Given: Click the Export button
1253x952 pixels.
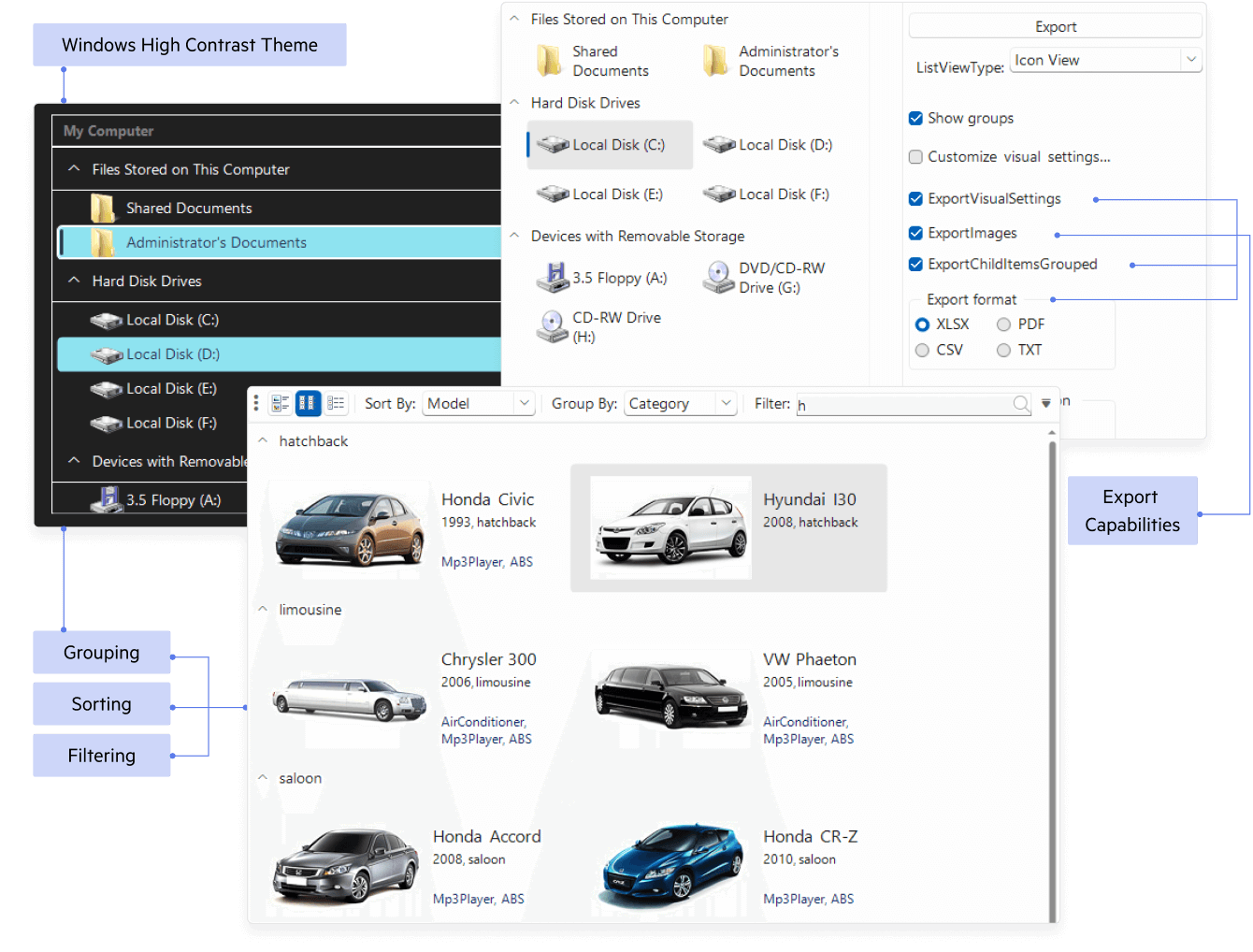Looking at the screenshot, I should click(1055, 26).
